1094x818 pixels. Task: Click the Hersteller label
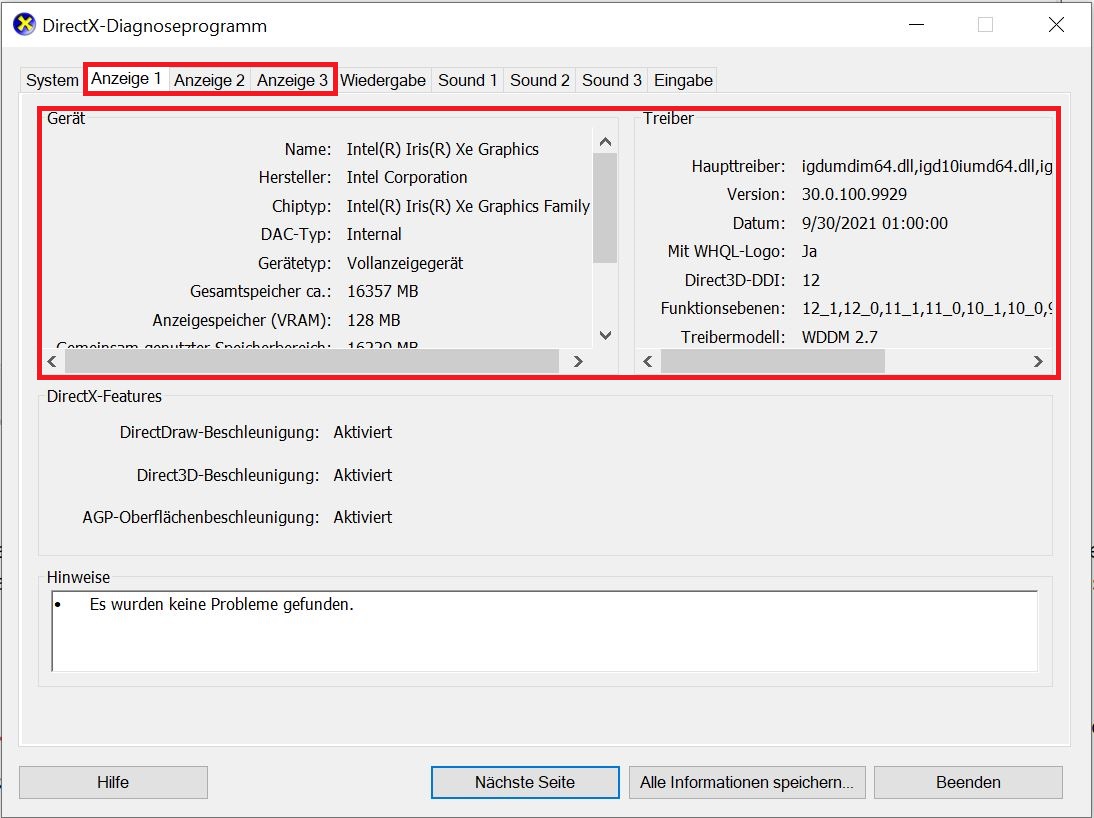294,177
